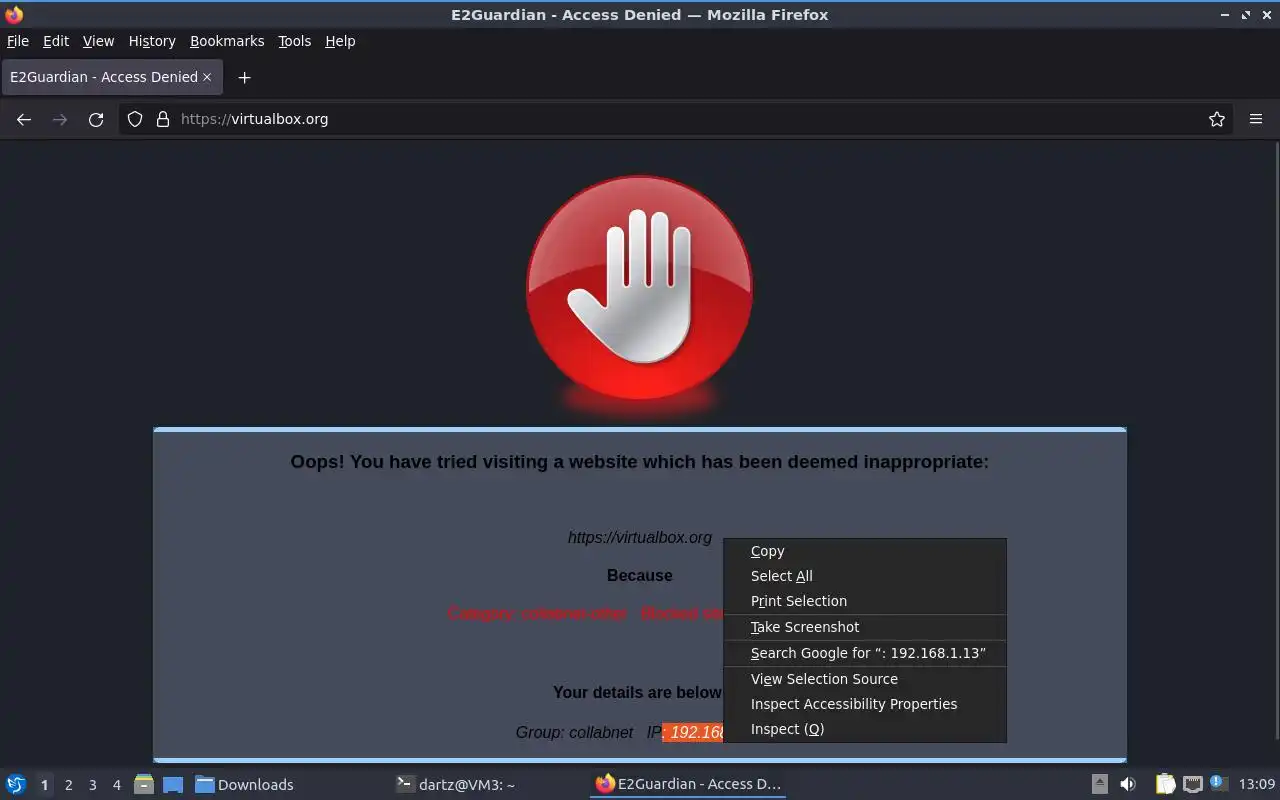1280x800 pixels.
Task: Click 'Group: collabnet' text
Action: (574, 732)
